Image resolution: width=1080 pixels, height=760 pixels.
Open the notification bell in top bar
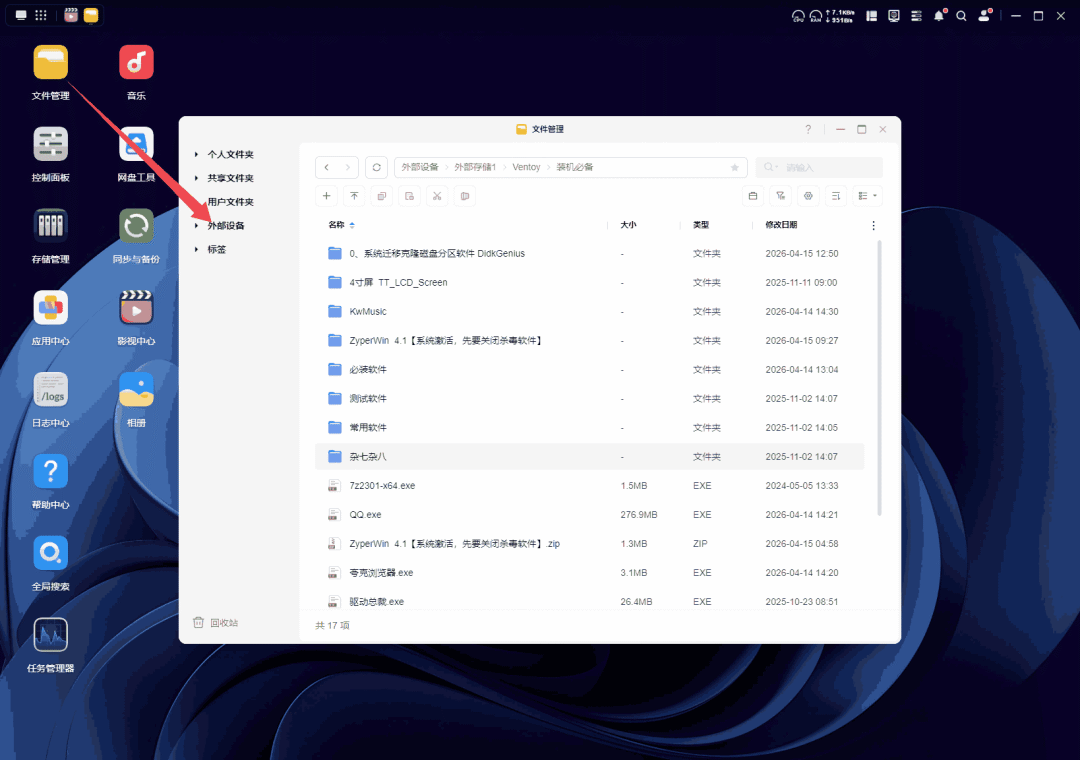point(939,15)
